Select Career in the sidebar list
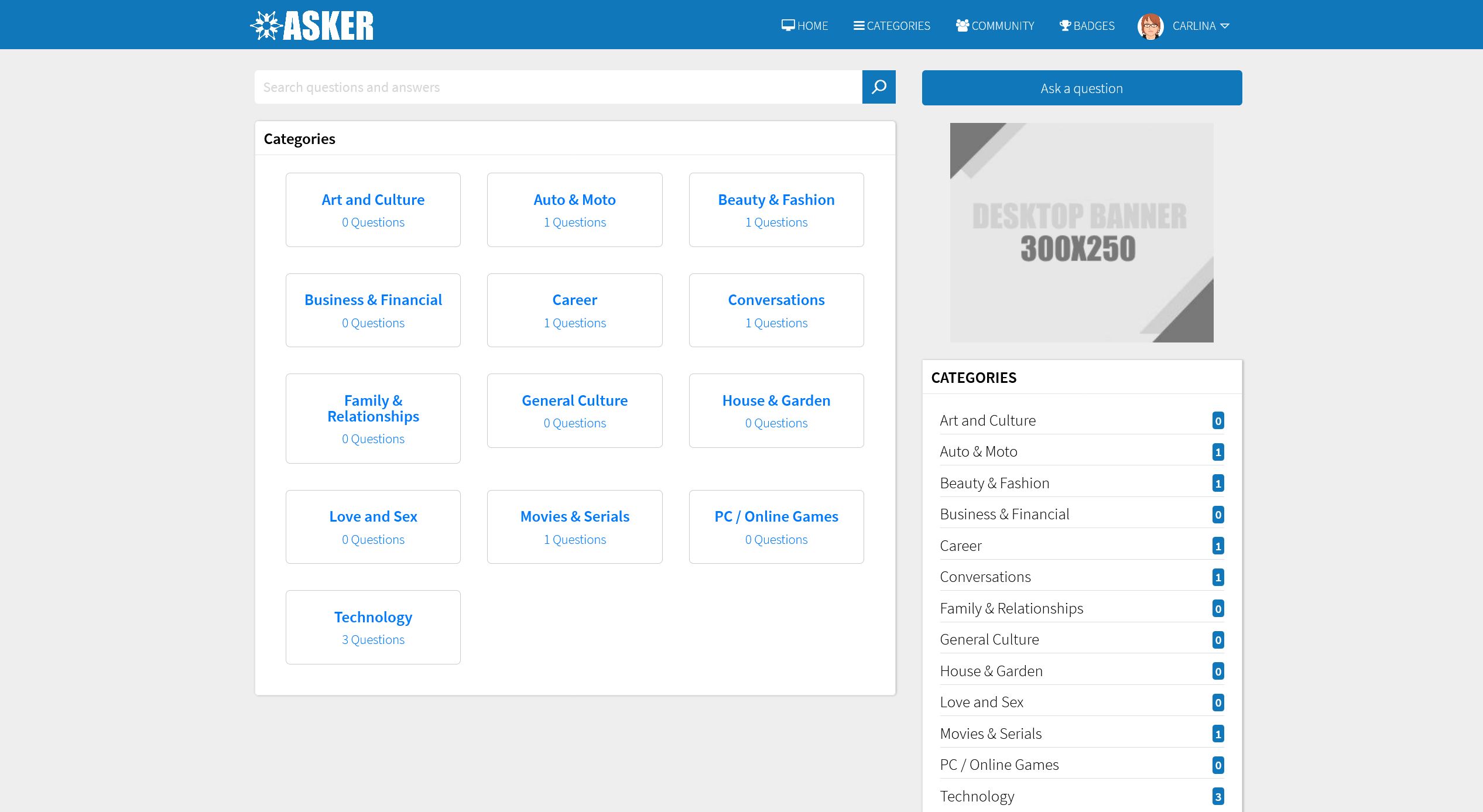The width and height of the screenshot is (1483, 812). pyautogui.click(x=960, y=546)
